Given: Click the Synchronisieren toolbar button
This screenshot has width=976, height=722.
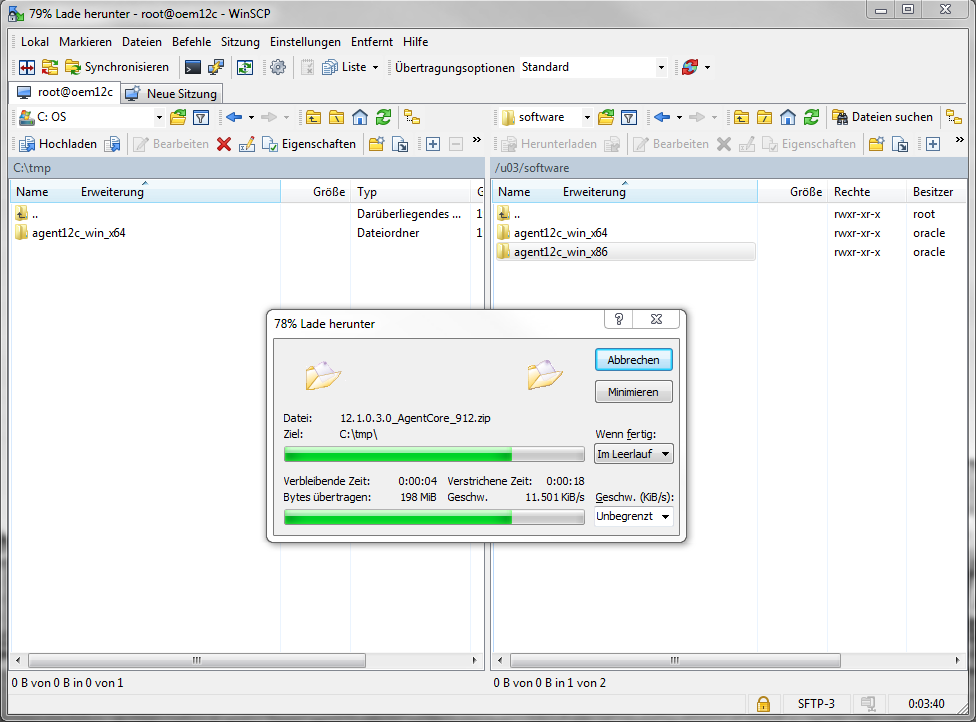Looking at the screenshot, I should (117, 67).
